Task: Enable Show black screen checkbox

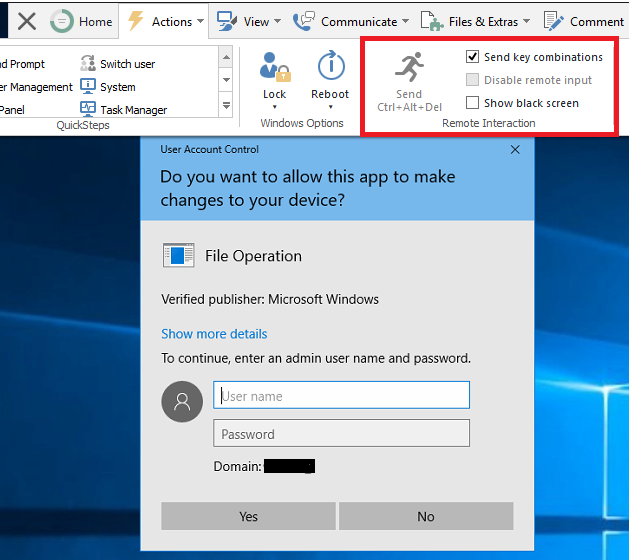Action: (472, 102)
